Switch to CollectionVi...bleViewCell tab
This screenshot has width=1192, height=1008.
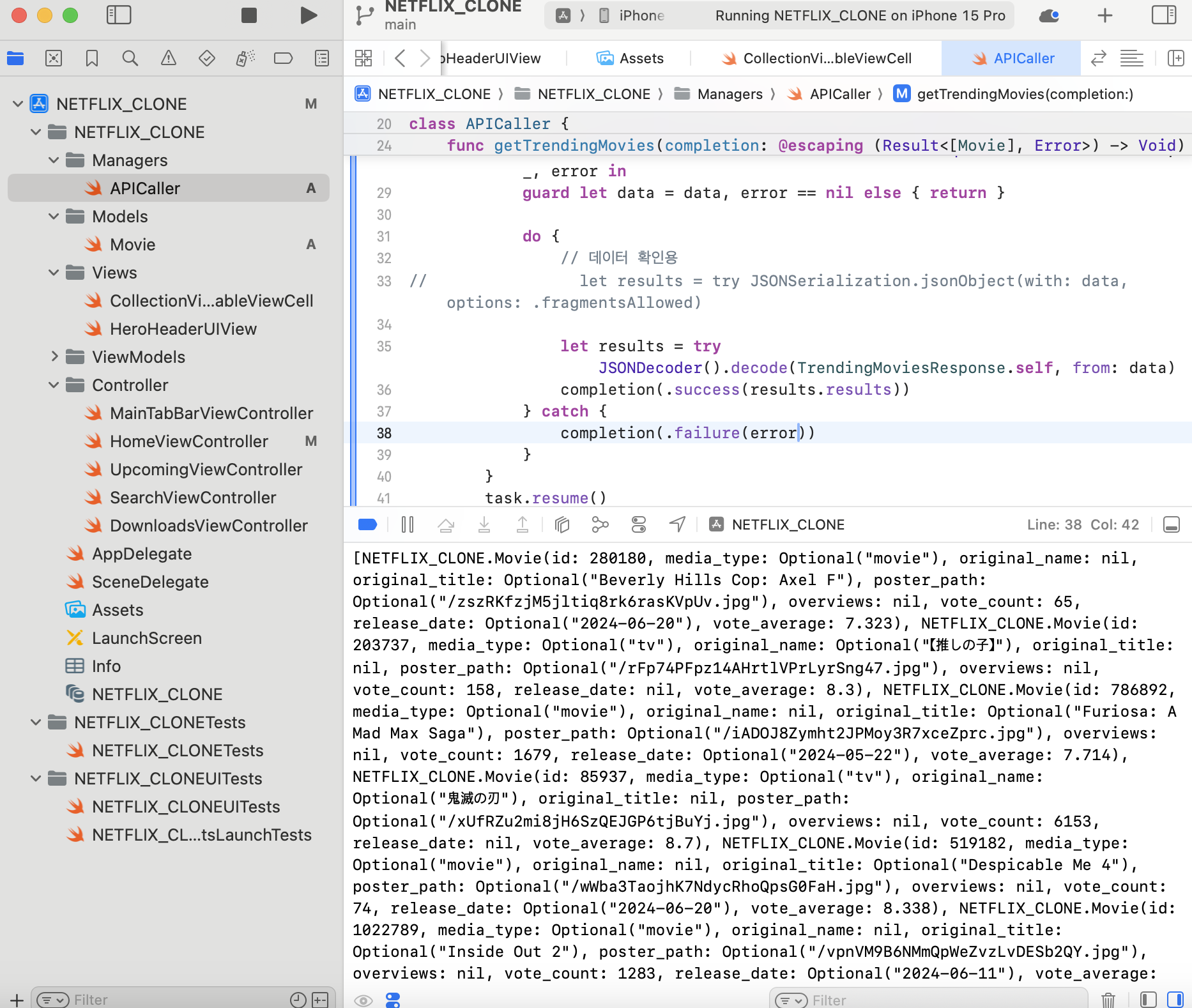(x=816, y=59)
